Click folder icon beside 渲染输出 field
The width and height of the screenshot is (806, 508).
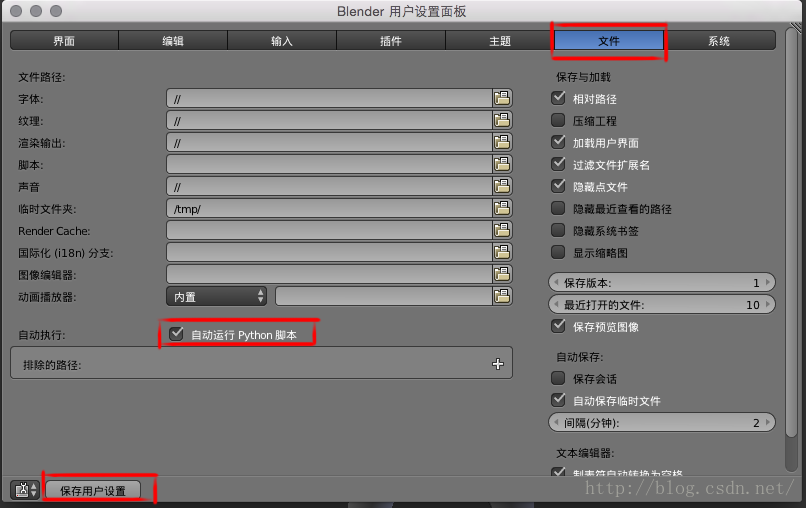click(x=502, y=142)
